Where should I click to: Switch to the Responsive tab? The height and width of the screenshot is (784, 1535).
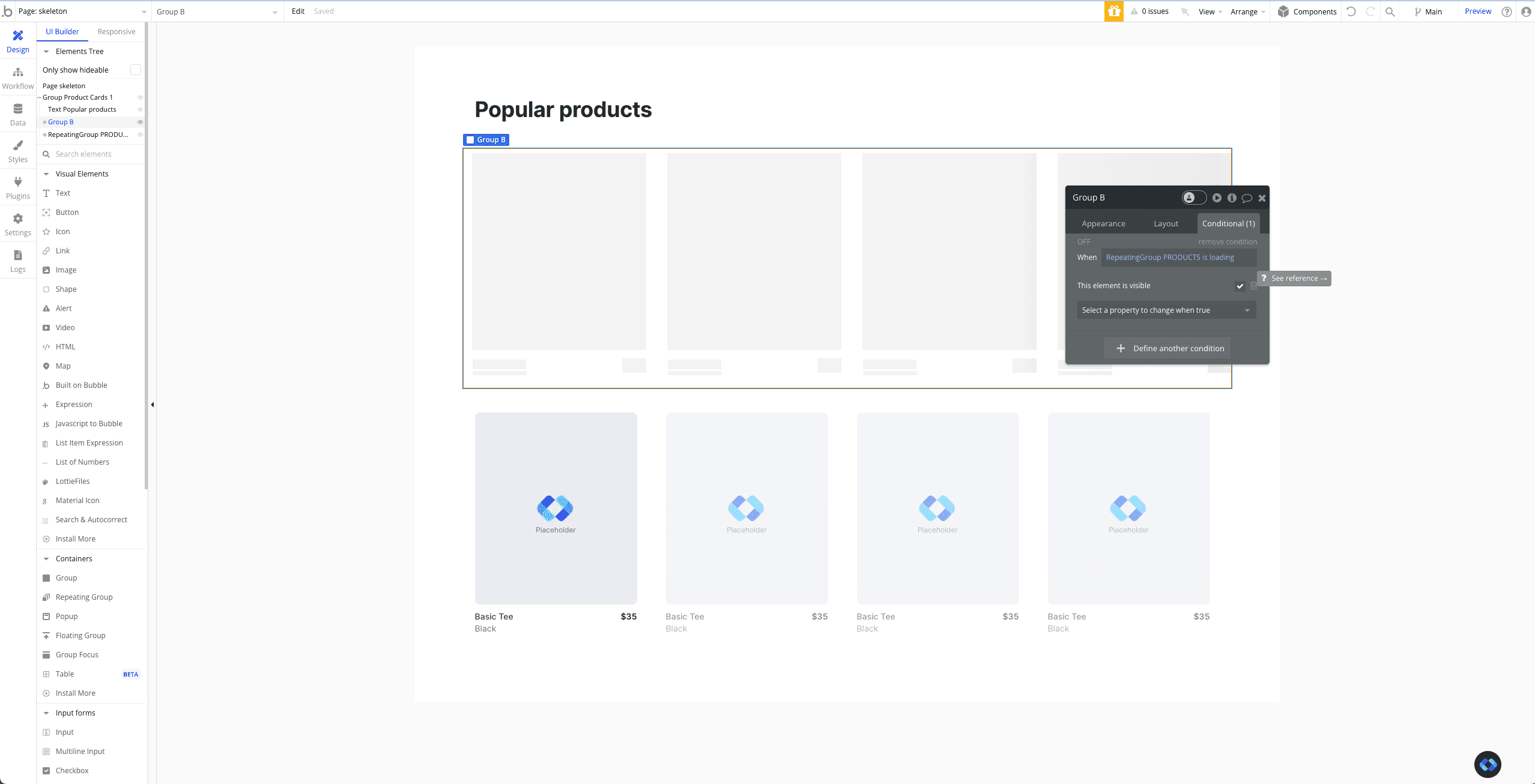click(116, 32)
